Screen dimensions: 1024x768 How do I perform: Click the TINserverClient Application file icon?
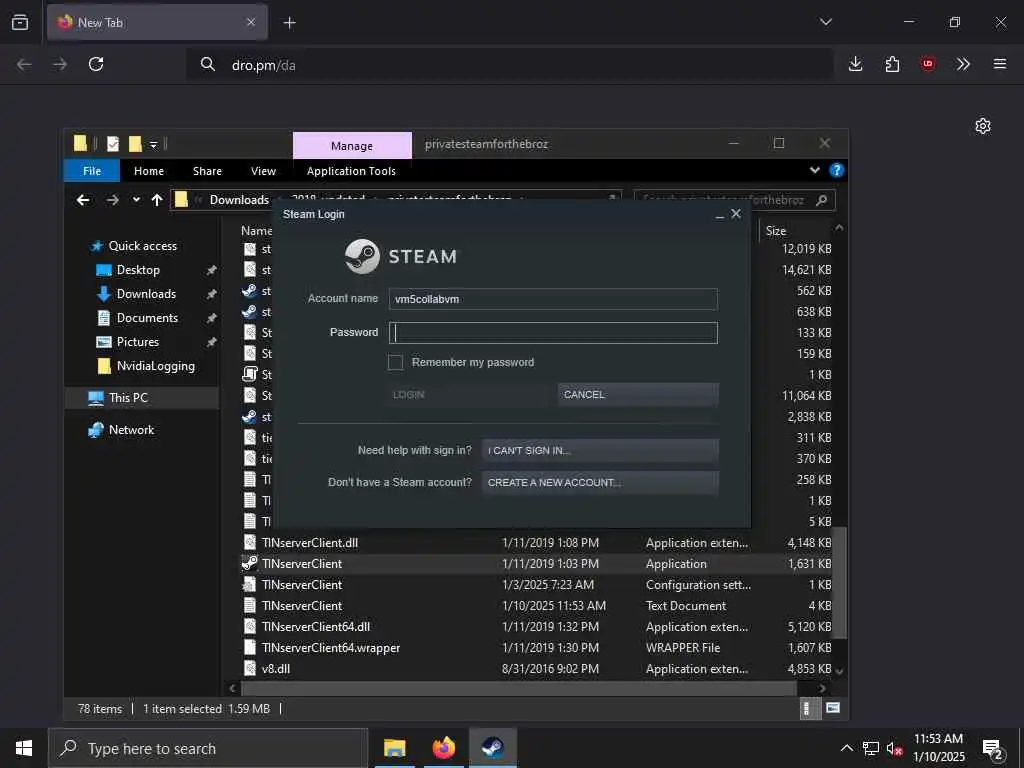point(249,564)
